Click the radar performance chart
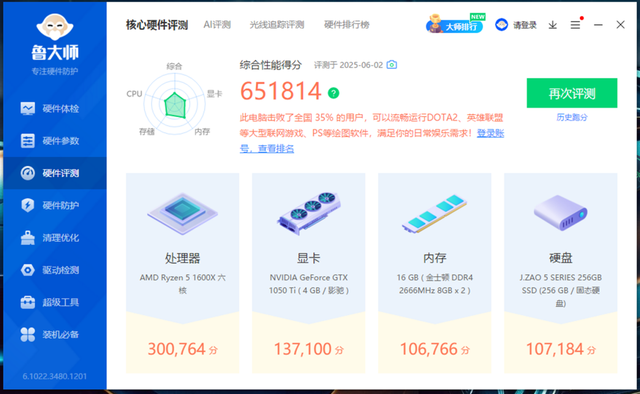The width and height of the screenshot is (640, 394). [175, 105]
